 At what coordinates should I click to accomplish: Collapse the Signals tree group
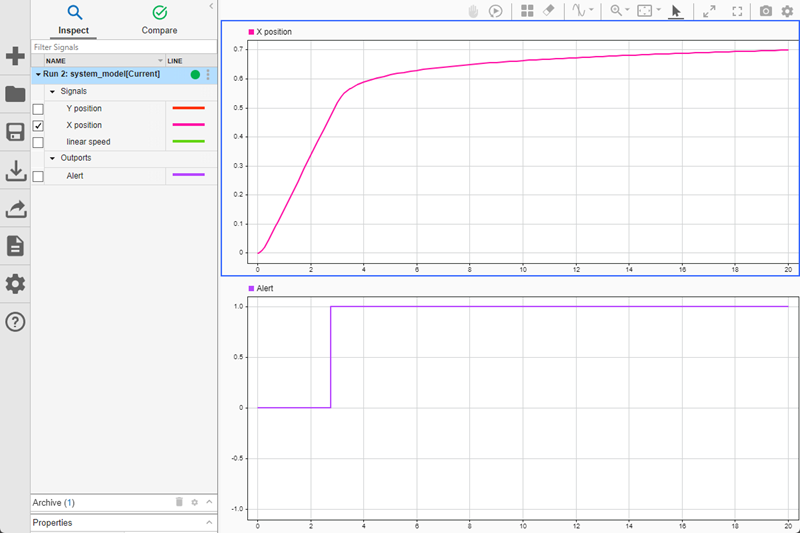pos(51,91)
